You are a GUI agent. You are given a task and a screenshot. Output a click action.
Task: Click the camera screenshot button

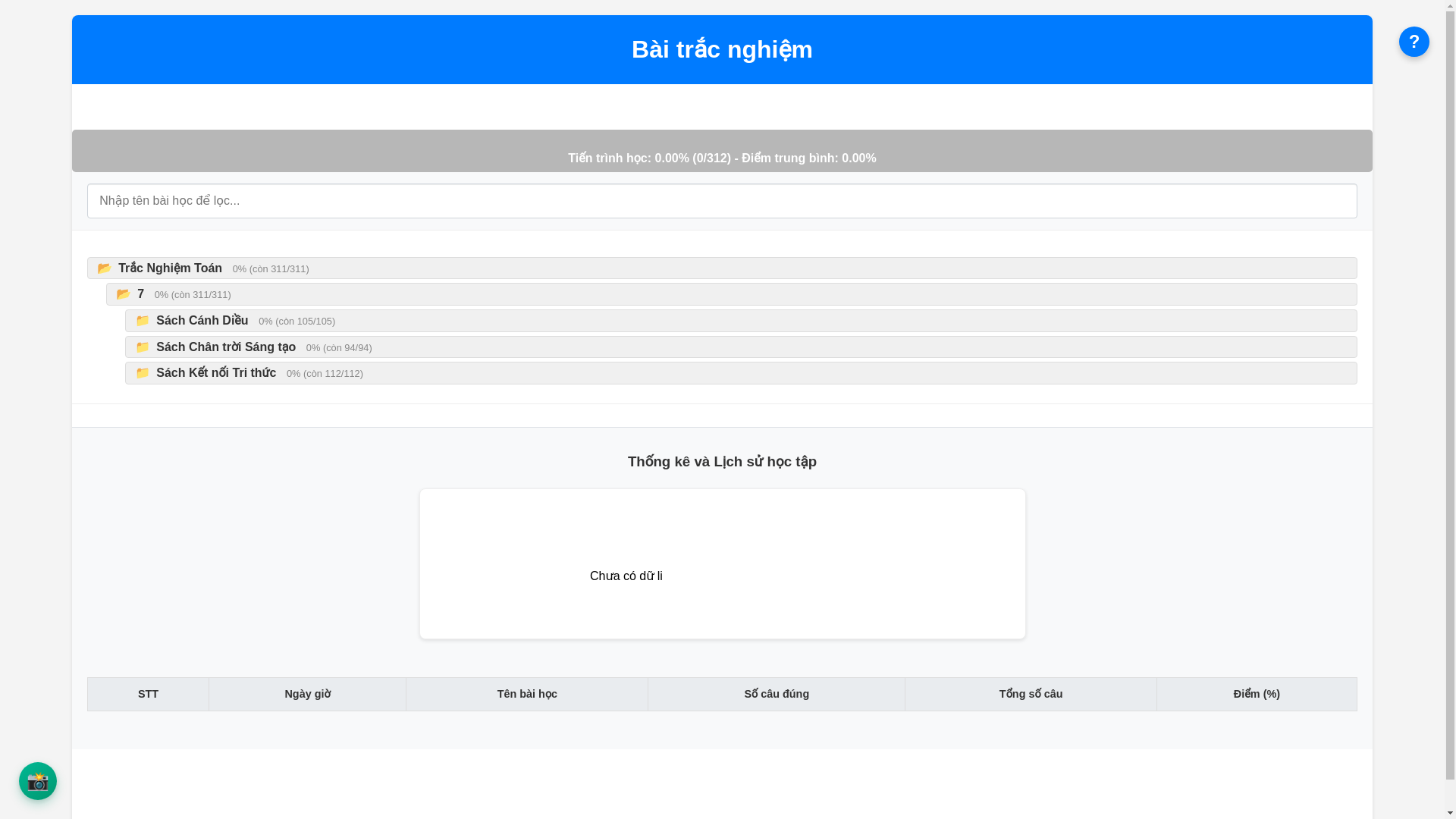tap(38, 781)
